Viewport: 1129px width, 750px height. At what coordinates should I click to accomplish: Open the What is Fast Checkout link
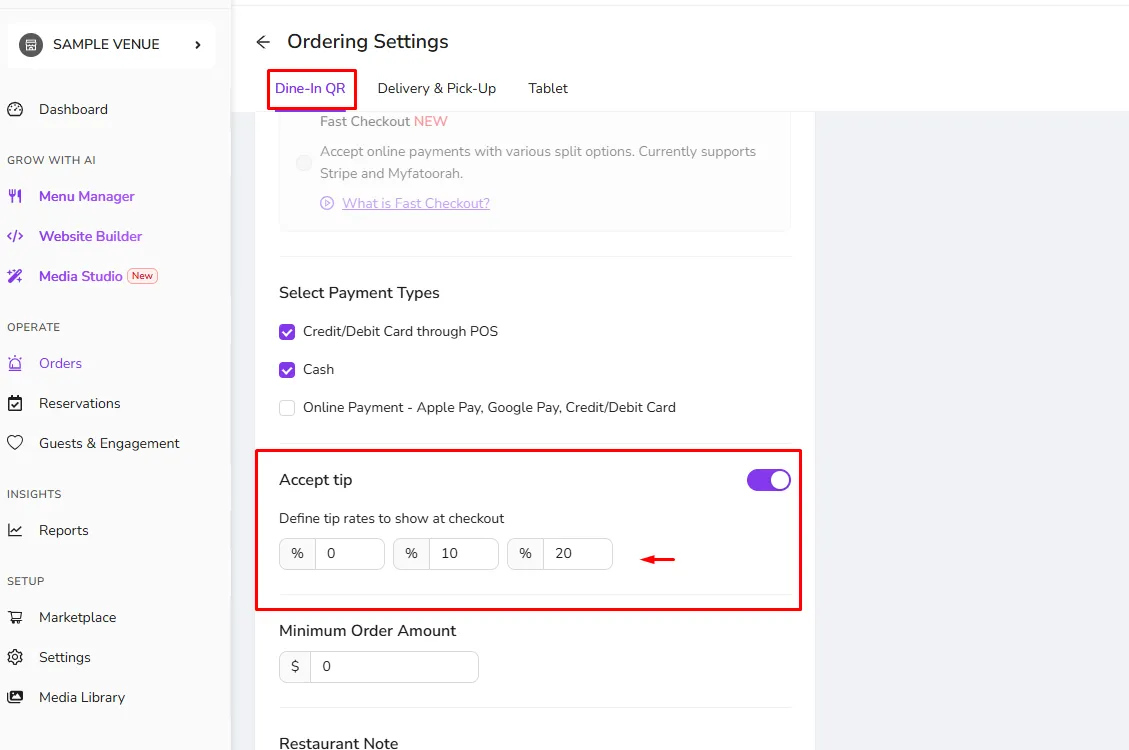point(415,204)
